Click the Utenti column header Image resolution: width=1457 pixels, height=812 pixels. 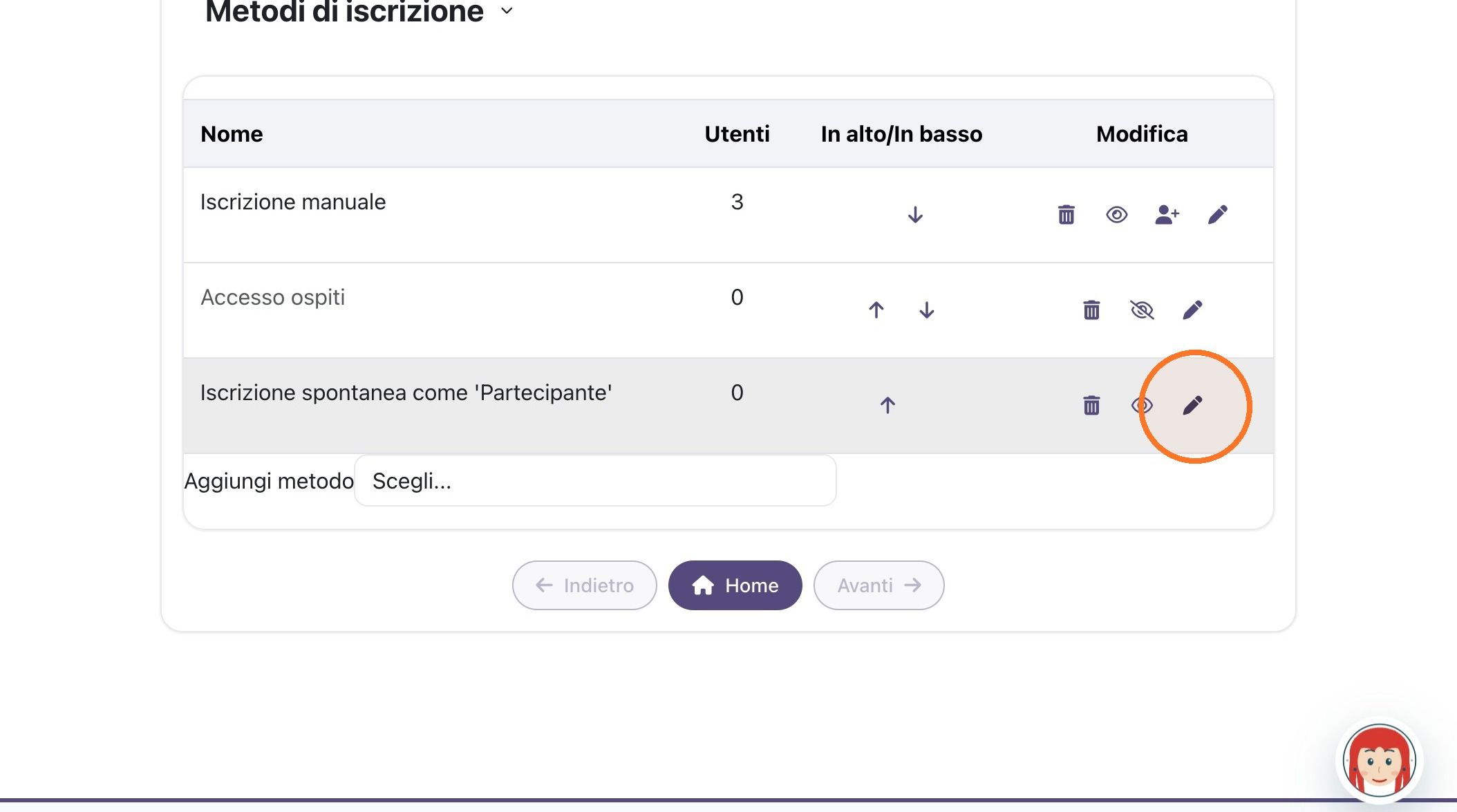[737, 134]
